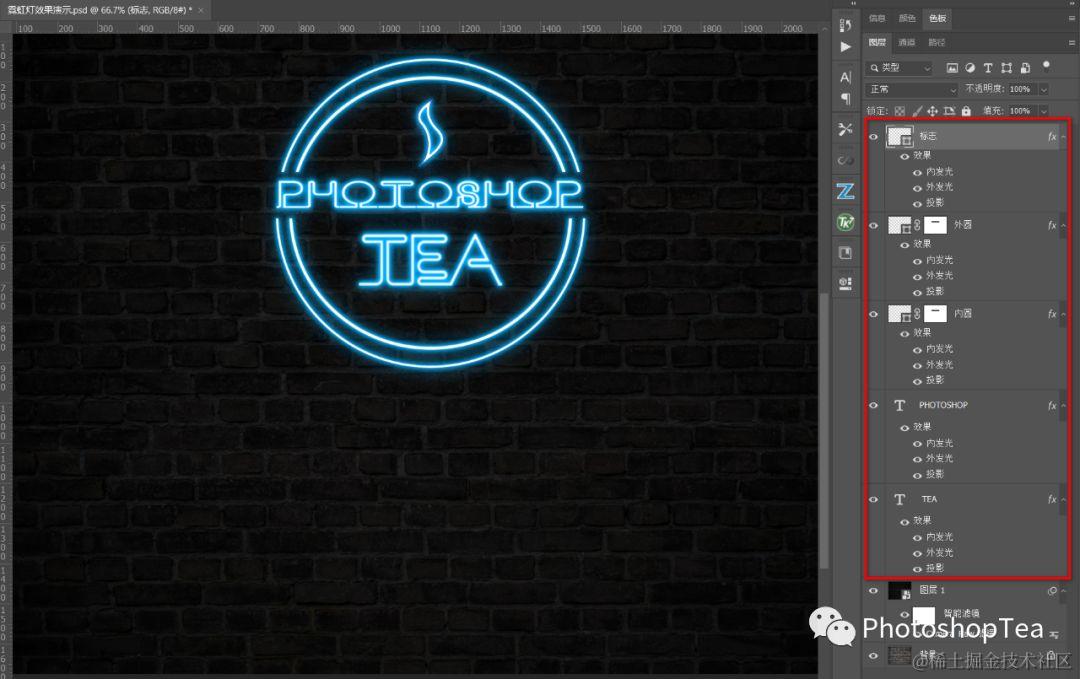The width and height of the screenshot is (1080, 679).
Task: Hide 投影 effect of PHOTOSHOP layer
Action: tap(917, 476)
